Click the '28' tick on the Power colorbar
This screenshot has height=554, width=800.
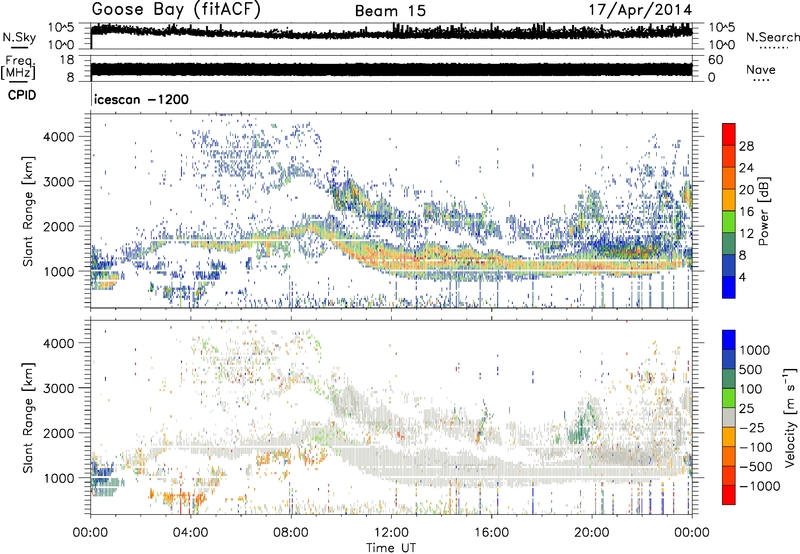746,146
